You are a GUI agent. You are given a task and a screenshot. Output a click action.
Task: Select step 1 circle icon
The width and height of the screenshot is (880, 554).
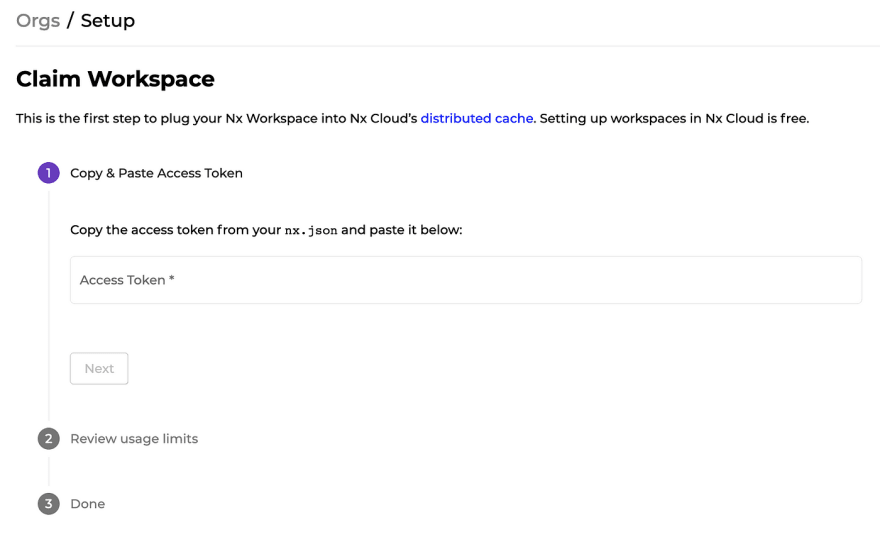click(49, 173)
